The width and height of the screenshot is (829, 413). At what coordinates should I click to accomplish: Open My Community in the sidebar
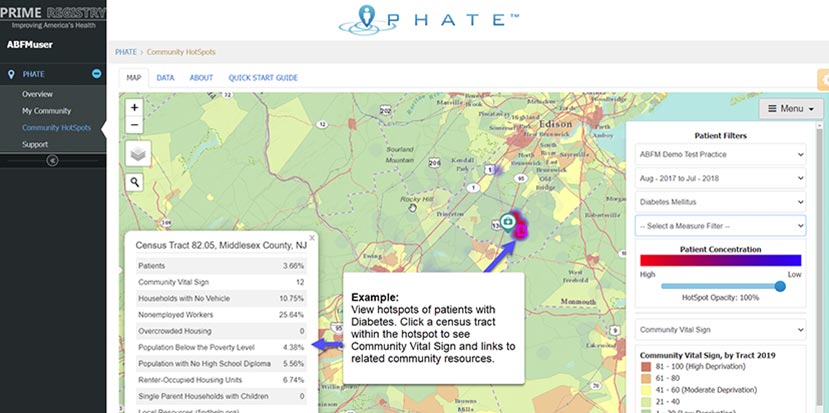pyautogui.click(x=47, y=111)
